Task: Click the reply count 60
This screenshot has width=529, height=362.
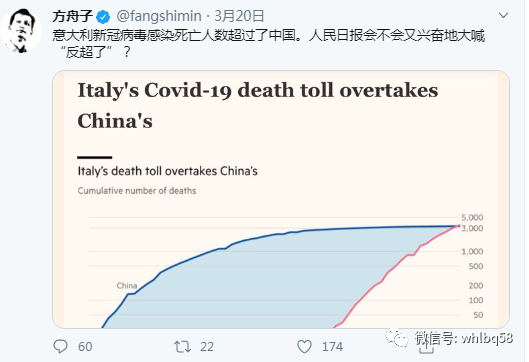Action: pos(85,347)
